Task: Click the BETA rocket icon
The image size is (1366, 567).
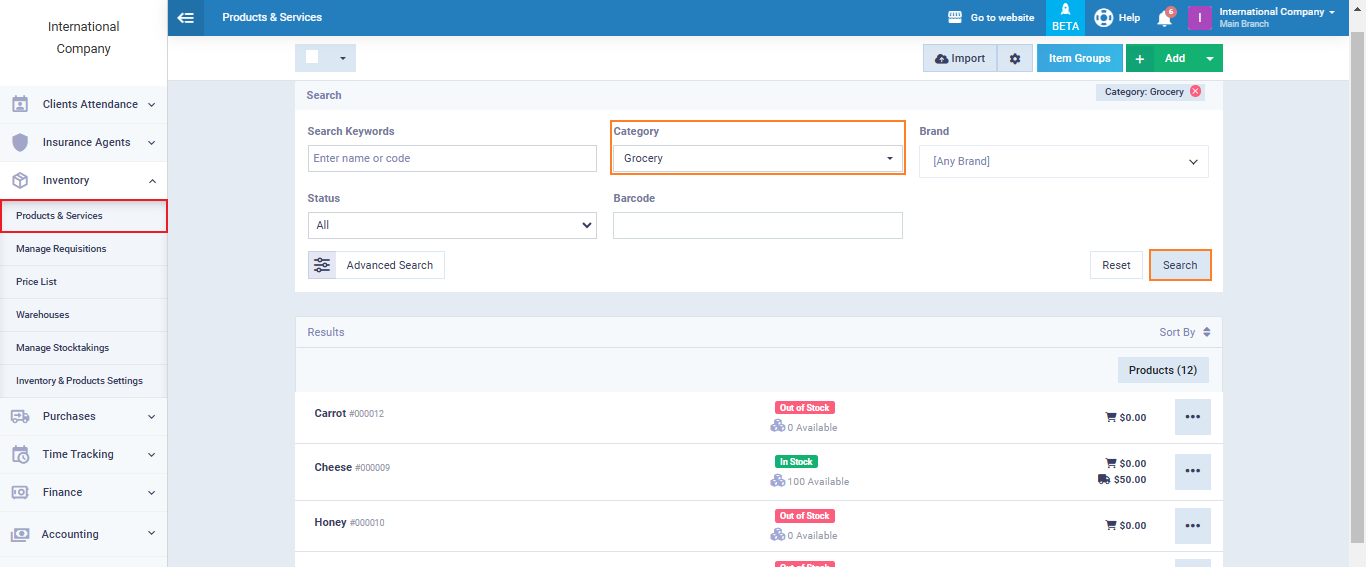Action: [1065, 11]
